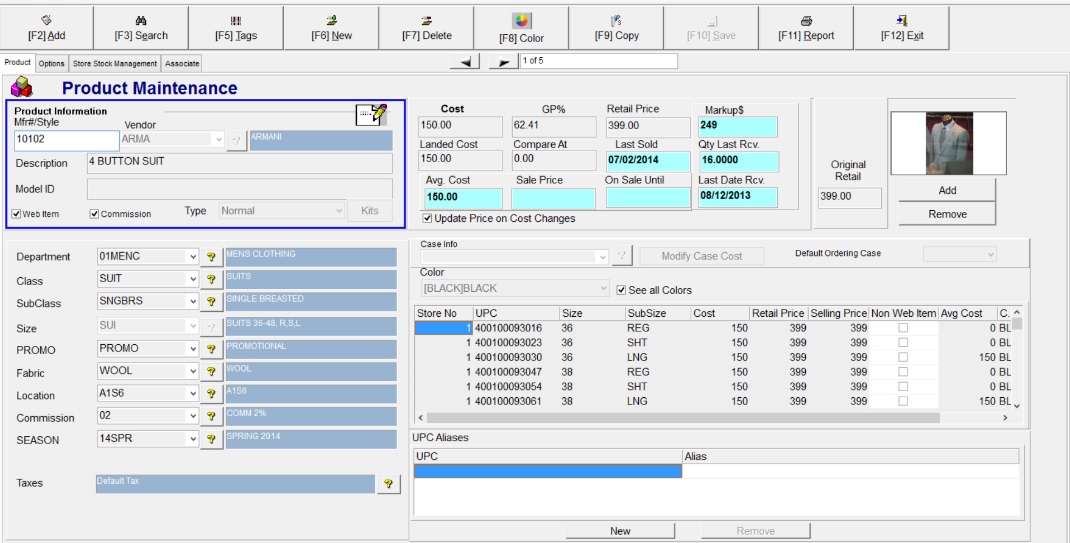The image size is (1070, 543).
Task: Open the Store Stock Management tab
Action: [x=115, y=63]
